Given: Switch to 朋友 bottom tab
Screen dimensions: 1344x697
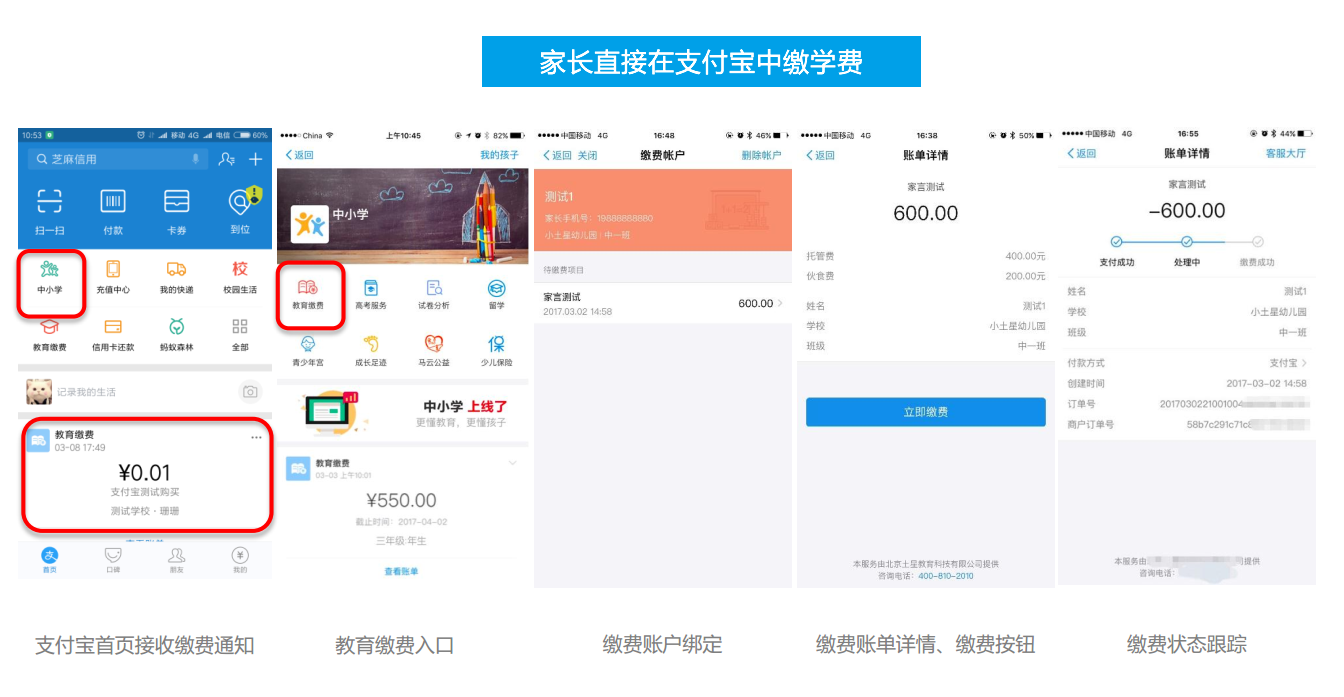Looking at the screenshot, I should coord(177,560).
